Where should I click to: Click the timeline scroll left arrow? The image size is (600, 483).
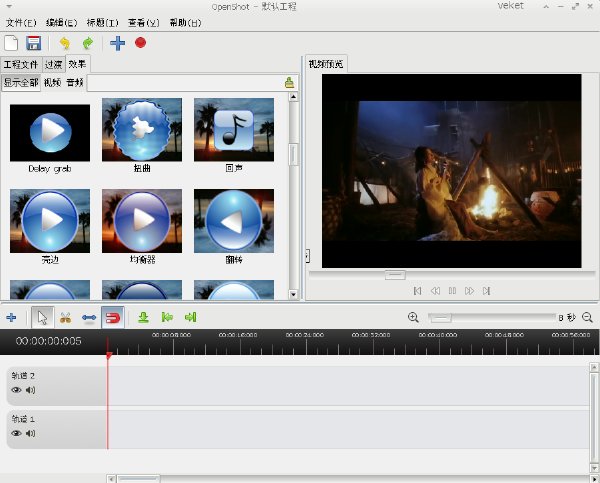[x=111, y=479]
